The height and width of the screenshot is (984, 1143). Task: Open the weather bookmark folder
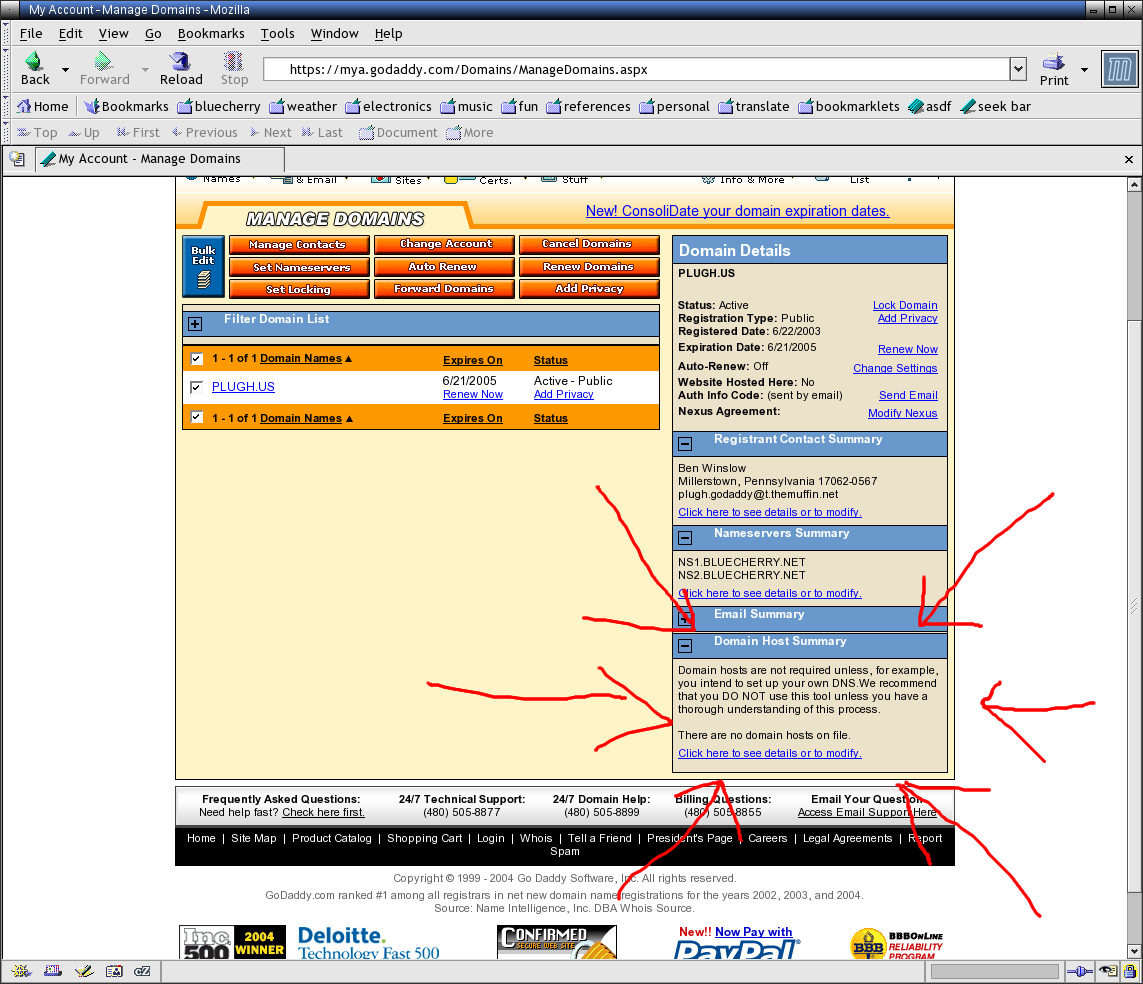pyautogui.click(x=303, y=106)
